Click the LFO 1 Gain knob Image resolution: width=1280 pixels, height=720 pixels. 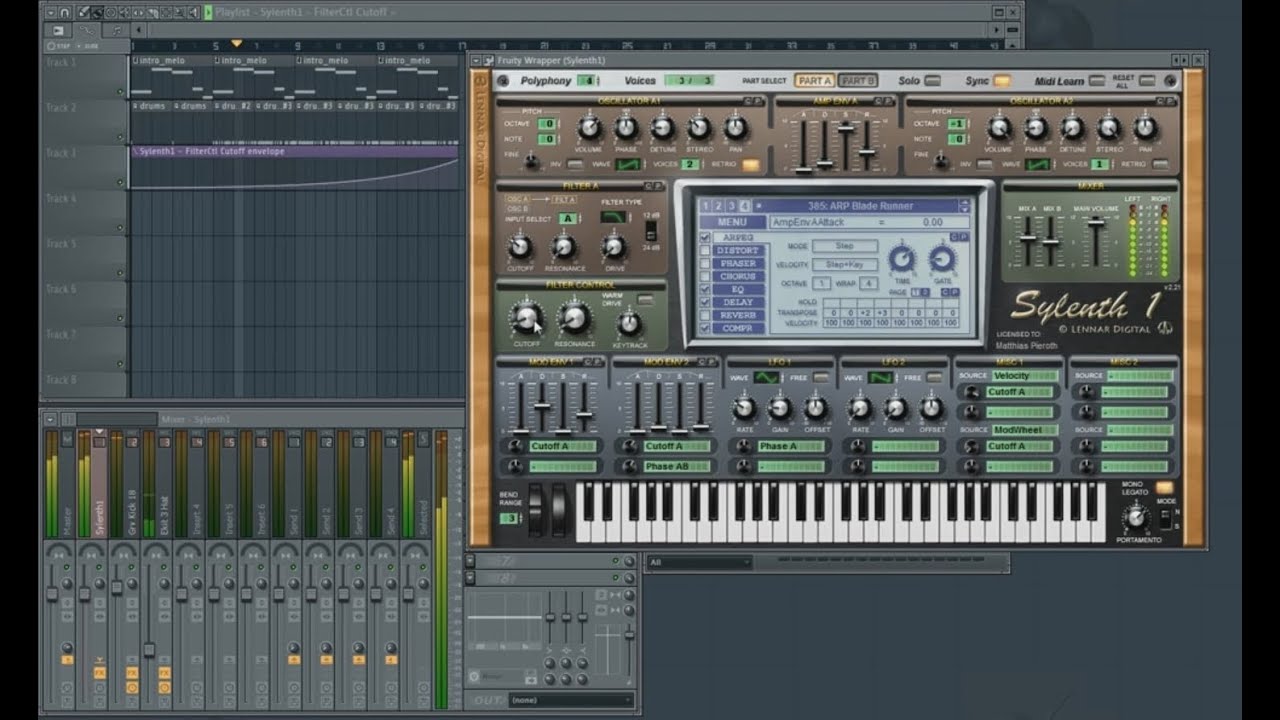tap(780, 408)
